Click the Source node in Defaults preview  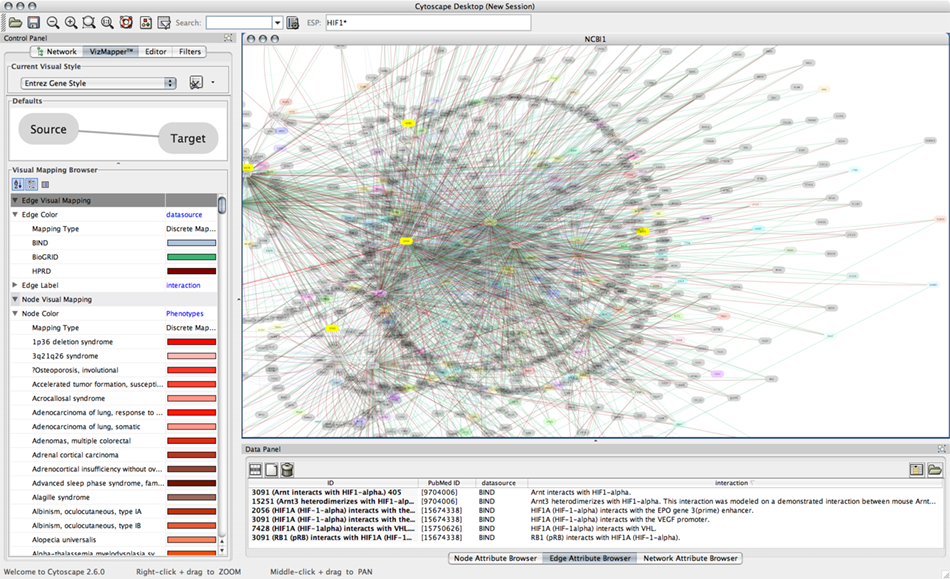(48, 130)
